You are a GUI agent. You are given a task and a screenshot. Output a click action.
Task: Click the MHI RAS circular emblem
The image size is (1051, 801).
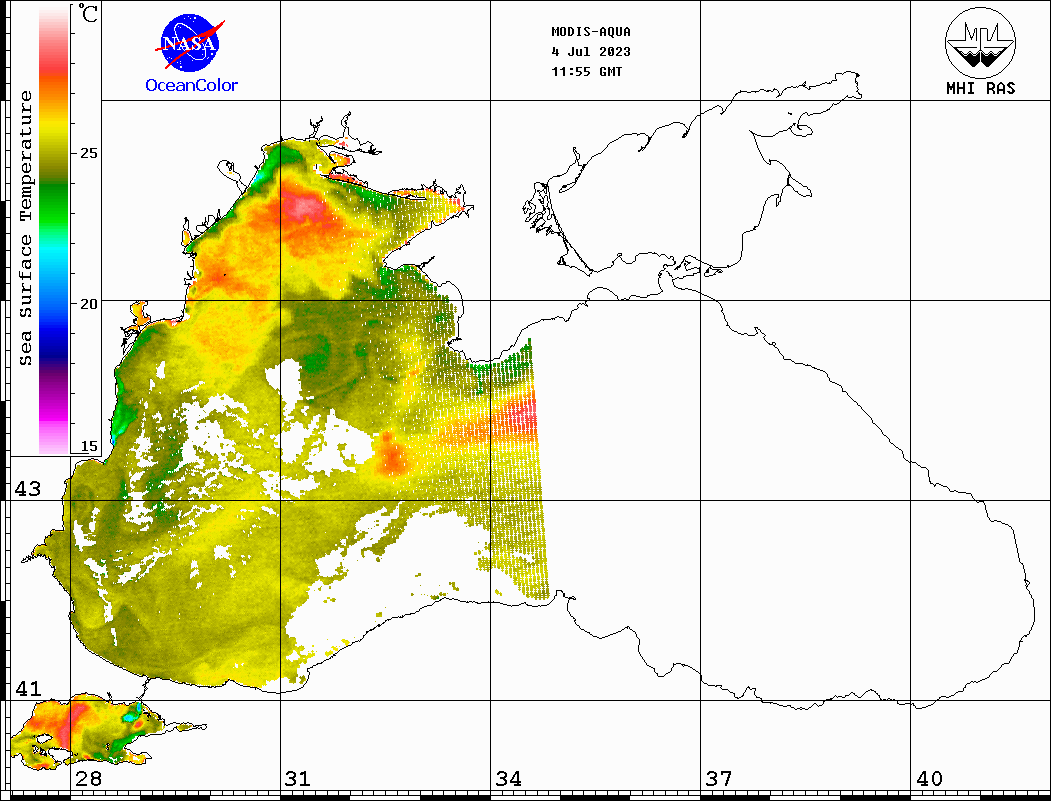pos(980,42)
